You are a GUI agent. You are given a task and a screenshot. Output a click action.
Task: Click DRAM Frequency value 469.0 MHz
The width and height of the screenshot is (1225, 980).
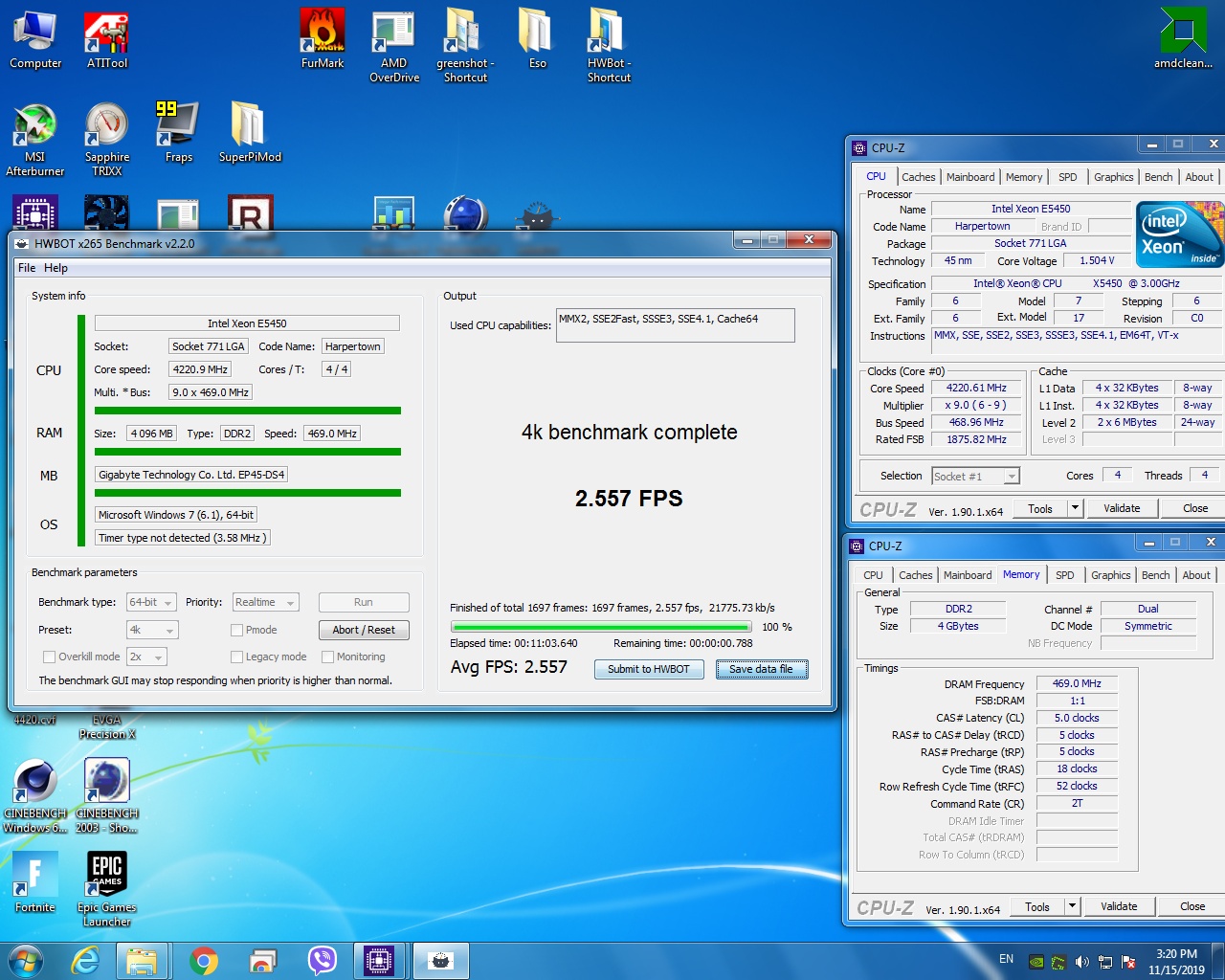point(1077,684)
